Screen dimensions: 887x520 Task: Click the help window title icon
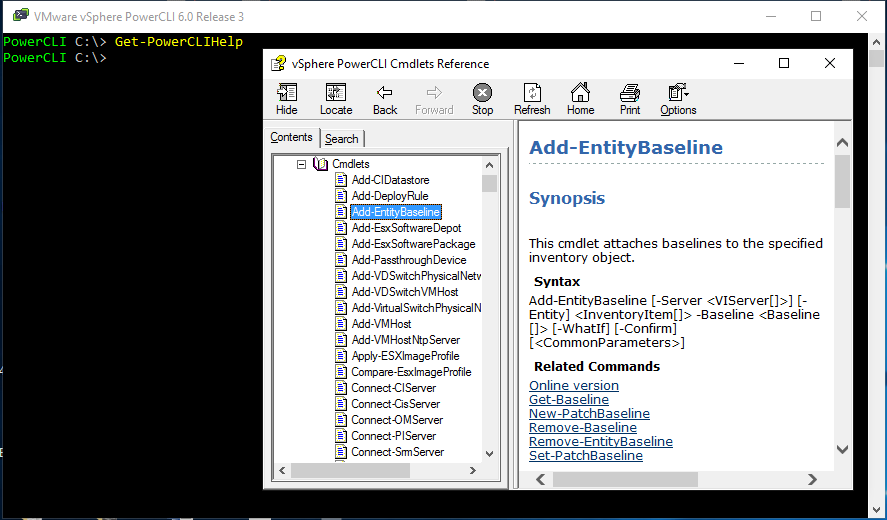point(278,63)
